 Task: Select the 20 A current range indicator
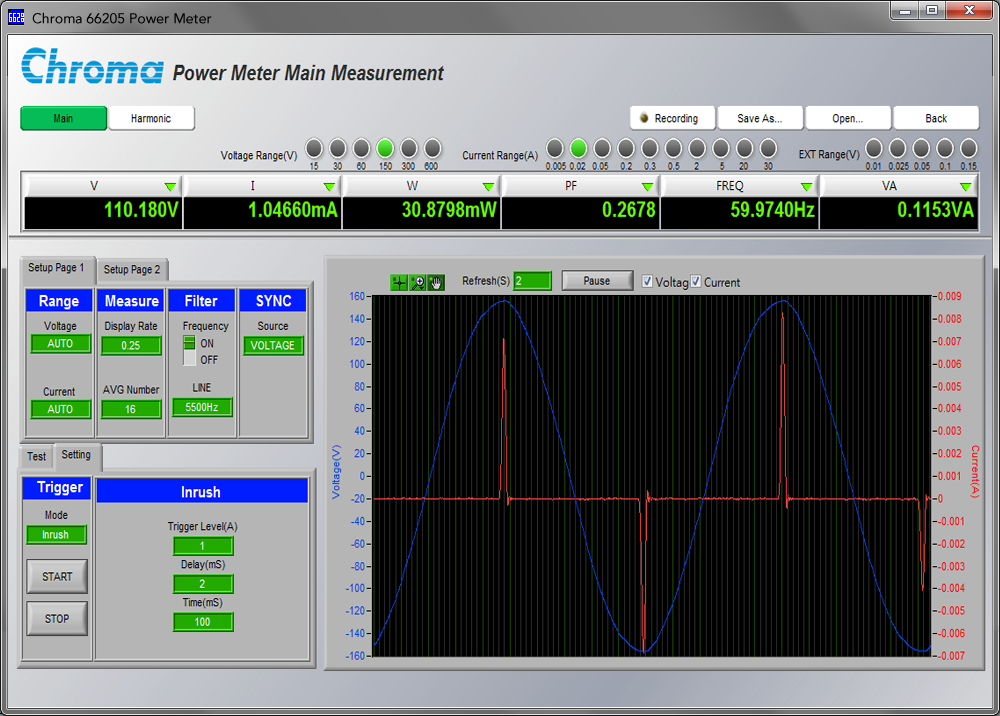[744, 149]
